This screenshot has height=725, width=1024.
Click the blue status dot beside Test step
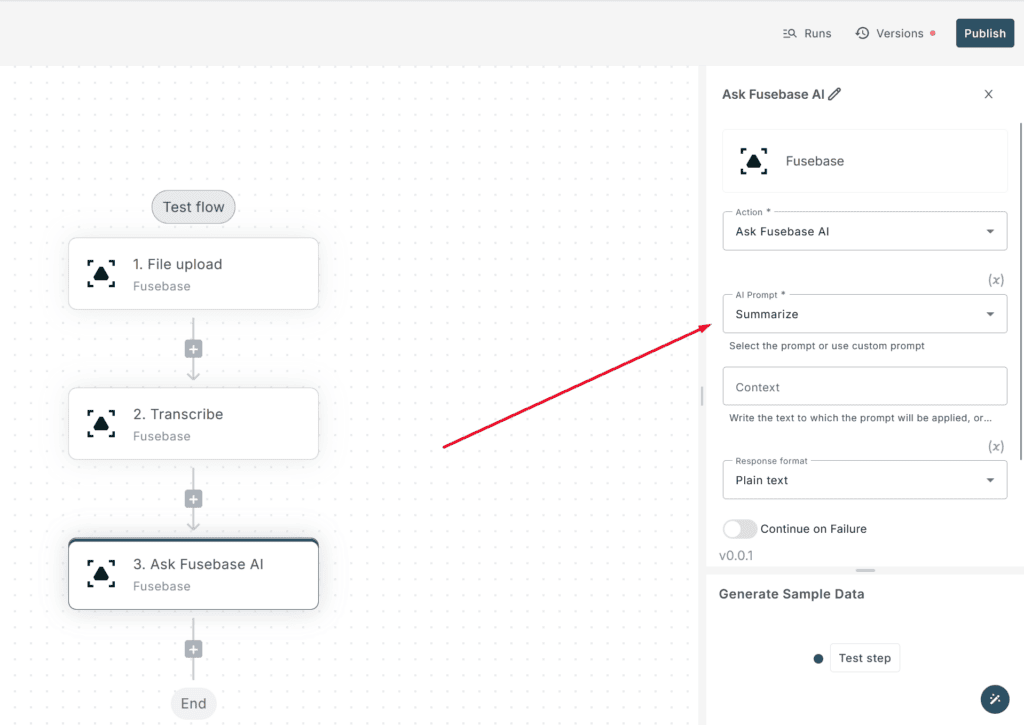click(818, 658)
